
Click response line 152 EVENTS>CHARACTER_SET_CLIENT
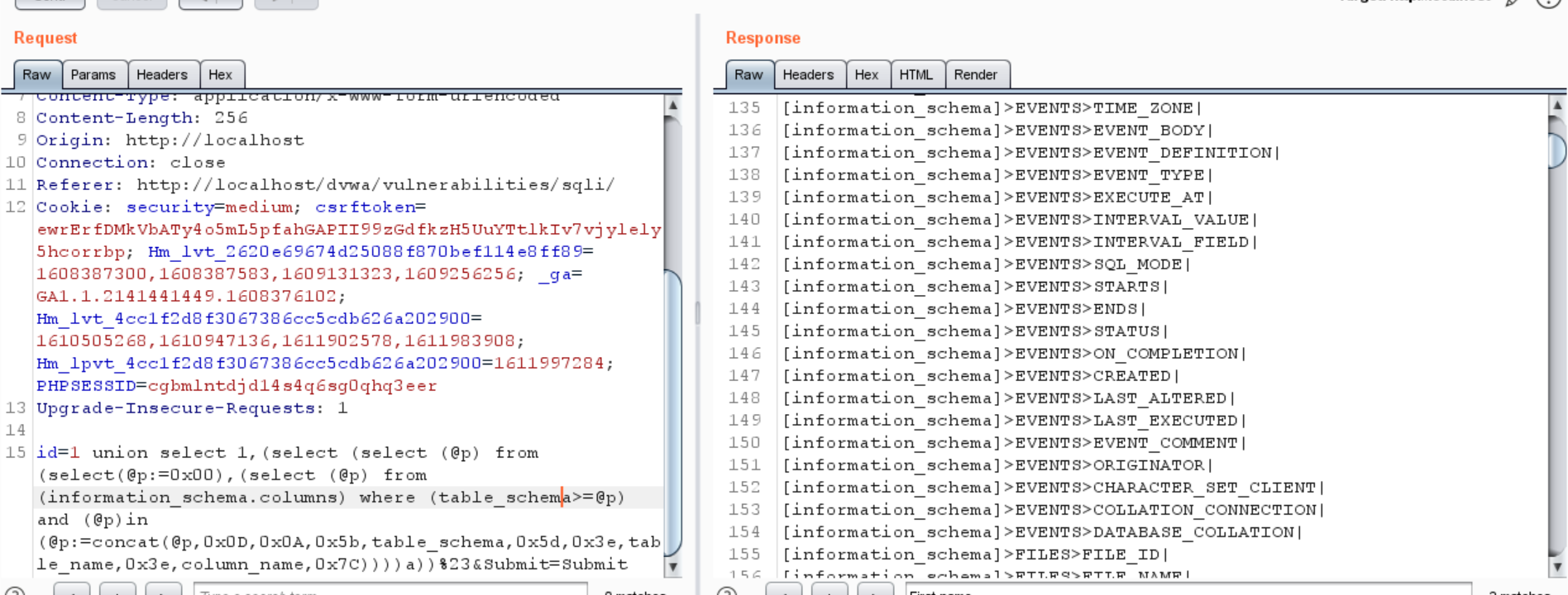pyautogui.click(x=1054, y=488)
